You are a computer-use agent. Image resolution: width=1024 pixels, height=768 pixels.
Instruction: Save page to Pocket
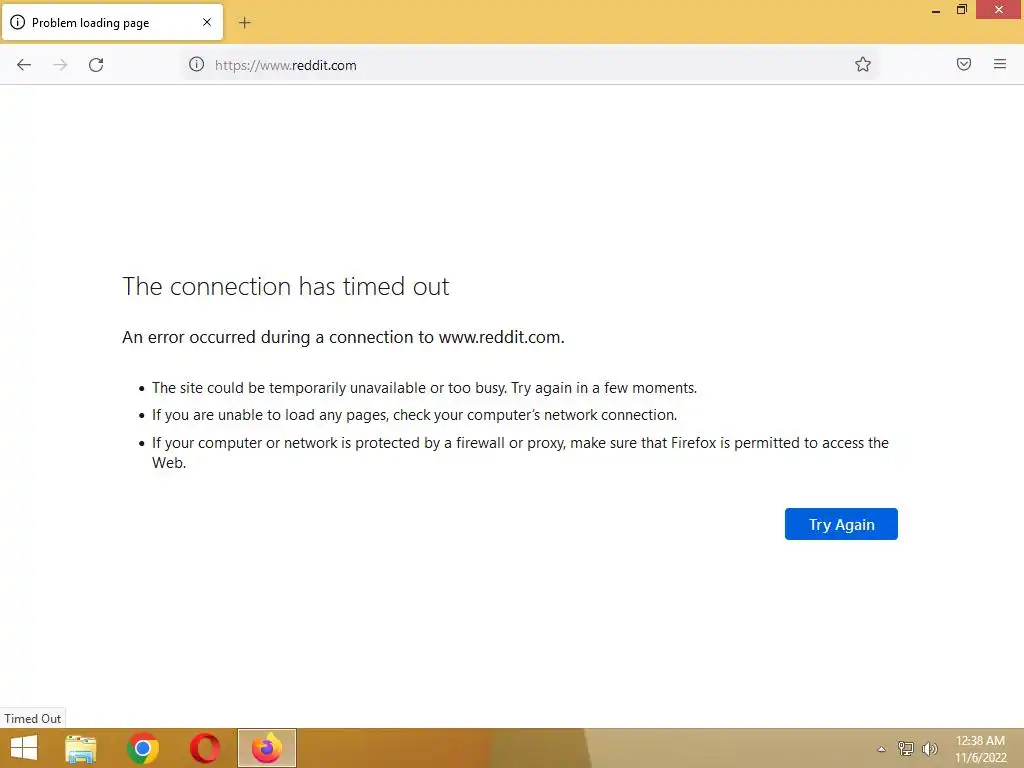(964, 64)
